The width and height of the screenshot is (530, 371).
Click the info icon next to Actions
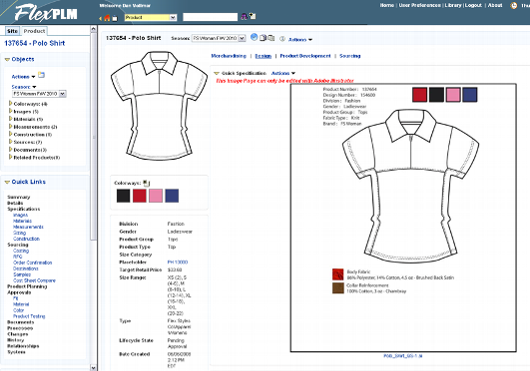pos(282,39)
